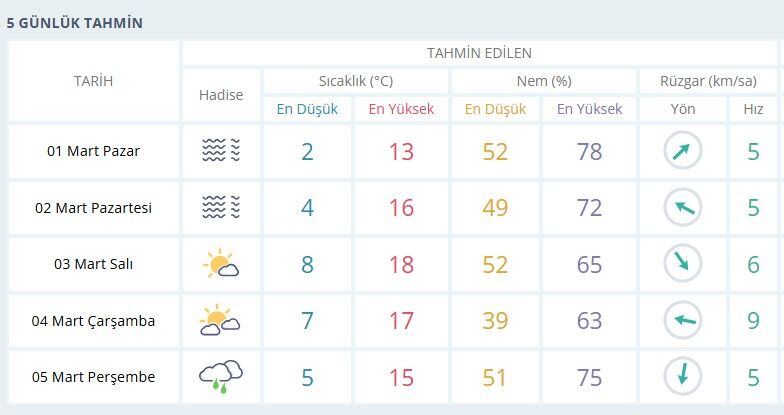784x415 pixels.
Task: Click the wind direction arrow for 02 Mart Pazartesi
Action: [x=683, y=208]
